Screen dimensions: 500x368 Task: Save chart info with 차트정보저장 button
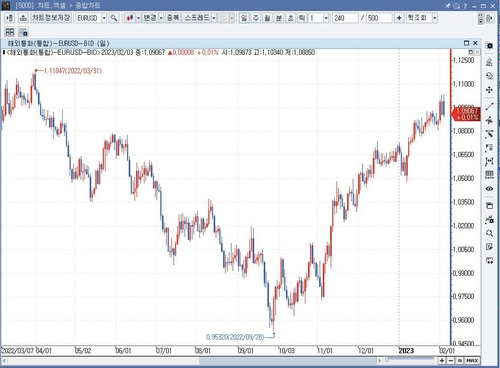tap(51, 18)
